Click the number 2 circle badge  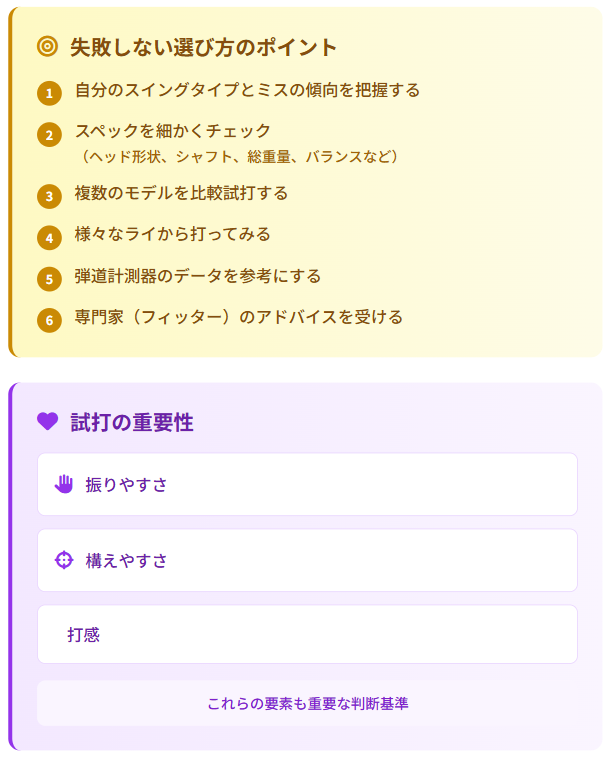49,135
